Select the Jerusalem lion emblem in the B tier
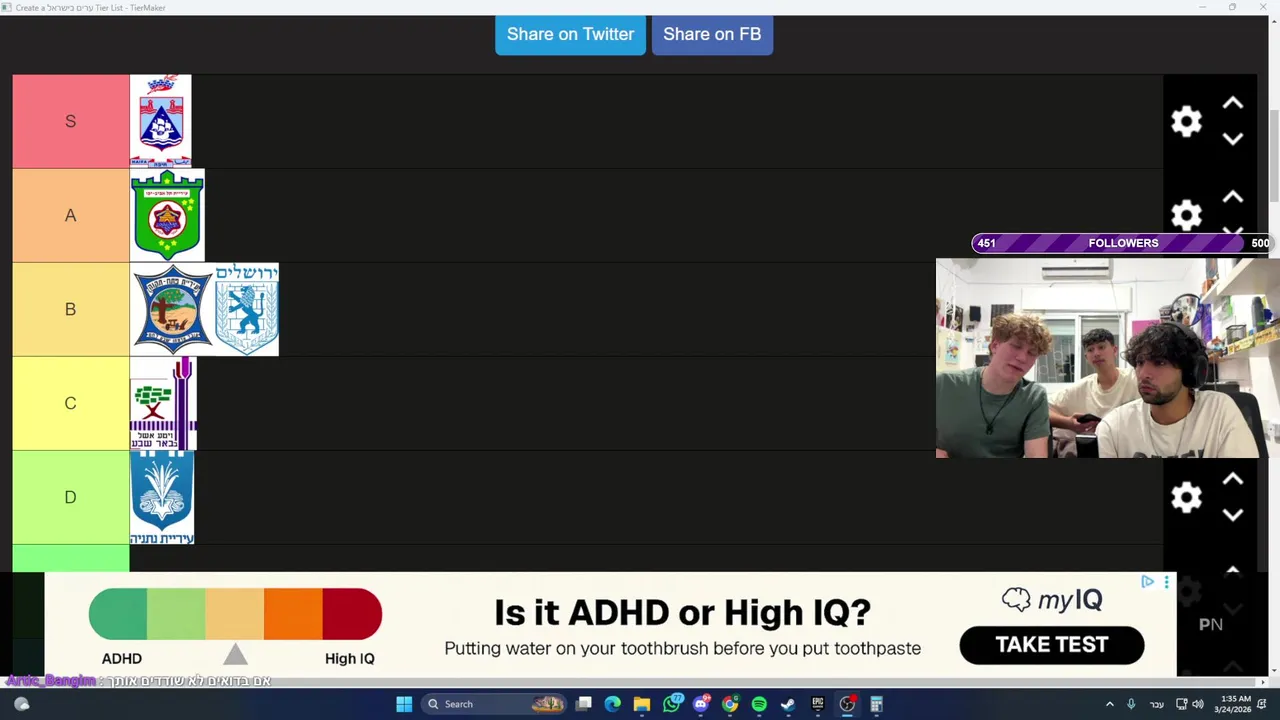Viewport: 1280px width, 720px height. point(246,309)
